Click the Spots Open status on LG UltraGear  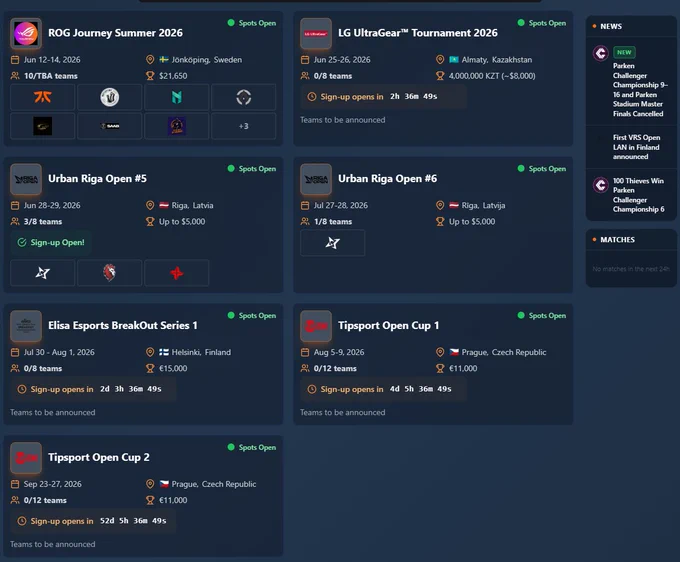pyautogui.click(x=542, y=23)
